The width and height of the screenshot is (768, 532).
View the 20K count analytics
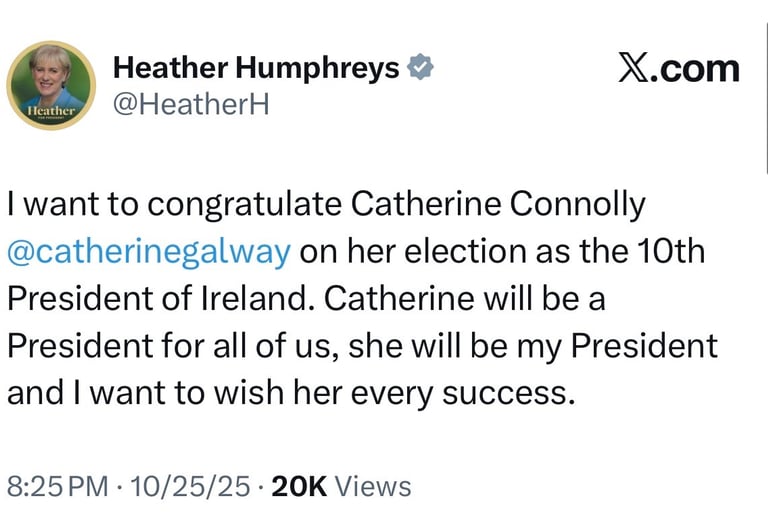(x=299, y=486)
